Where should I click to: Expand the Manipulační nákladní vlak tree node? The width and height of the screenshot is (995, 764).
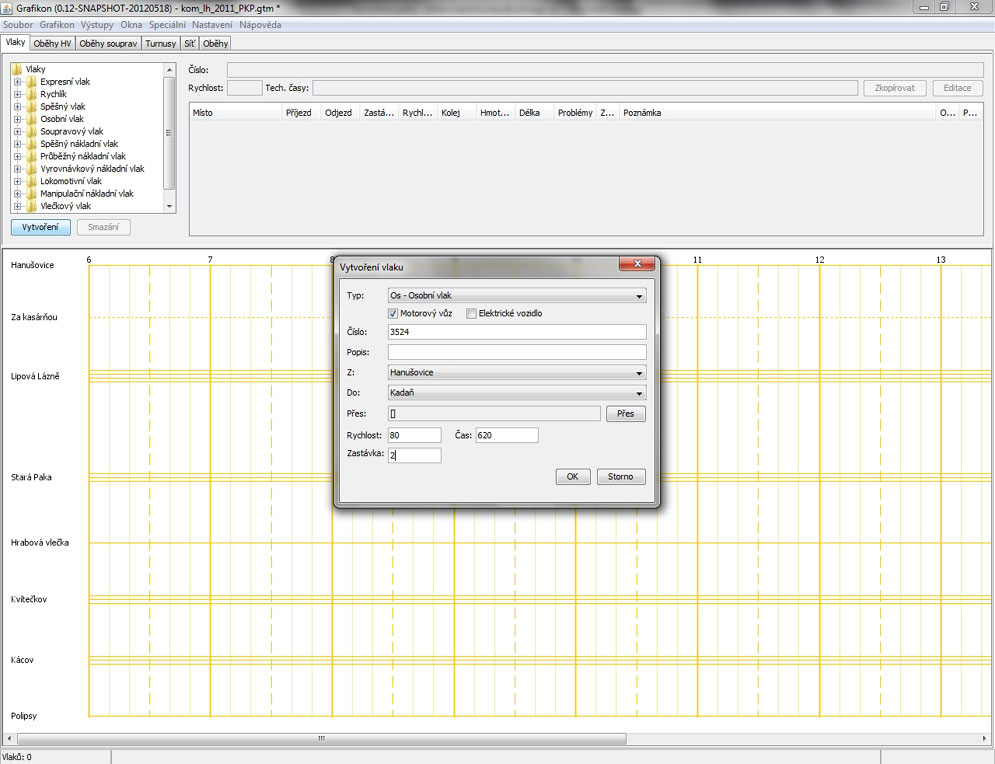18,194
